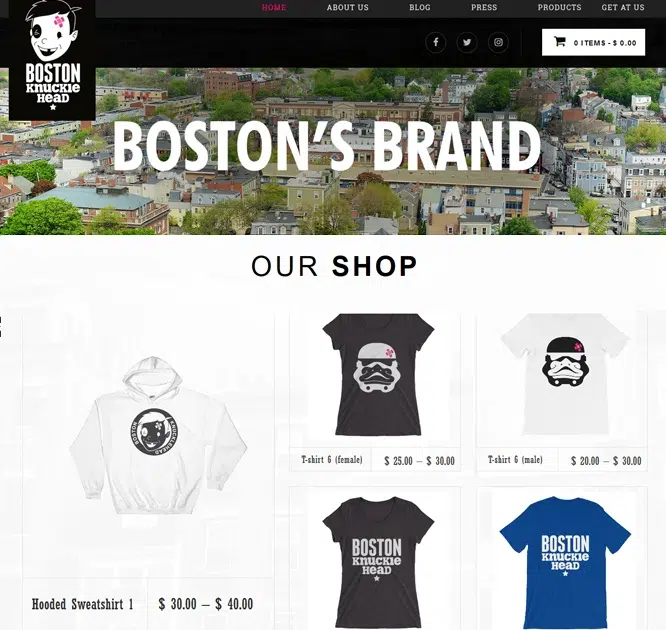Go to the Home menu item
This screenshot has height=630, width=666.
[x=274, y=8]
